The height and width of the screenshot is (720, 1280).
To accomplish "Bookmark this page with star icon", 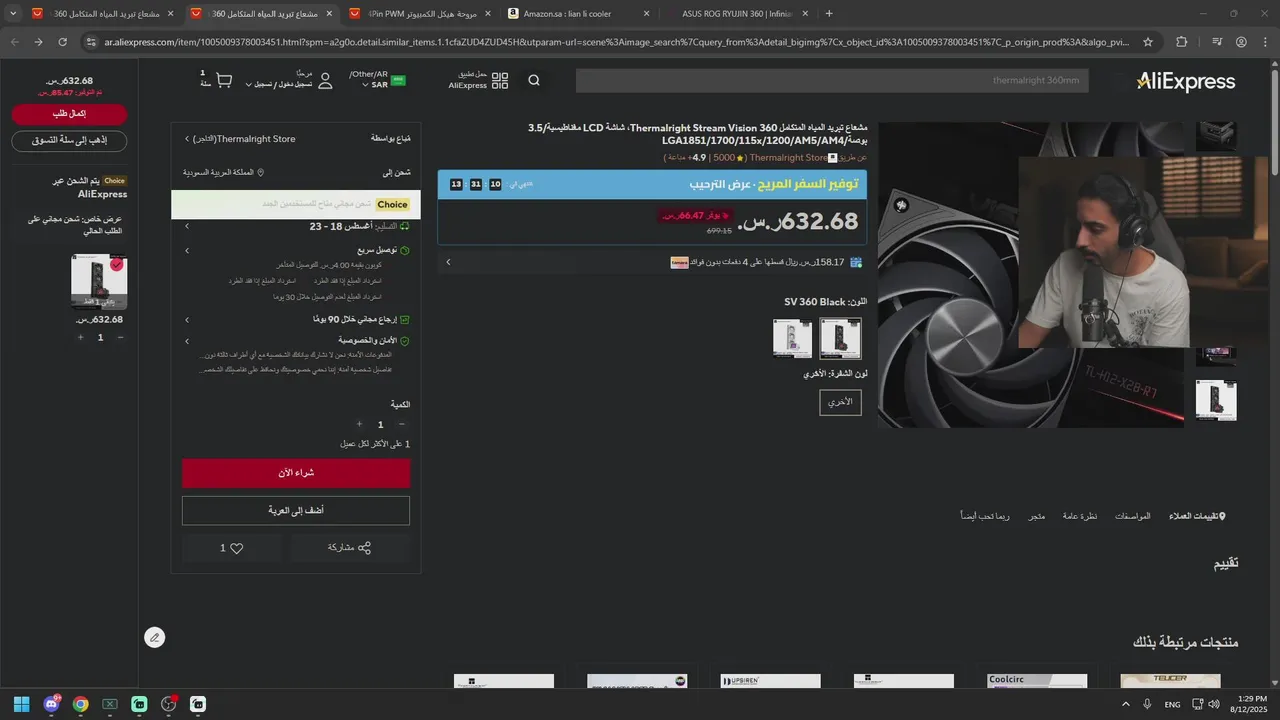I will (1148, 42).
